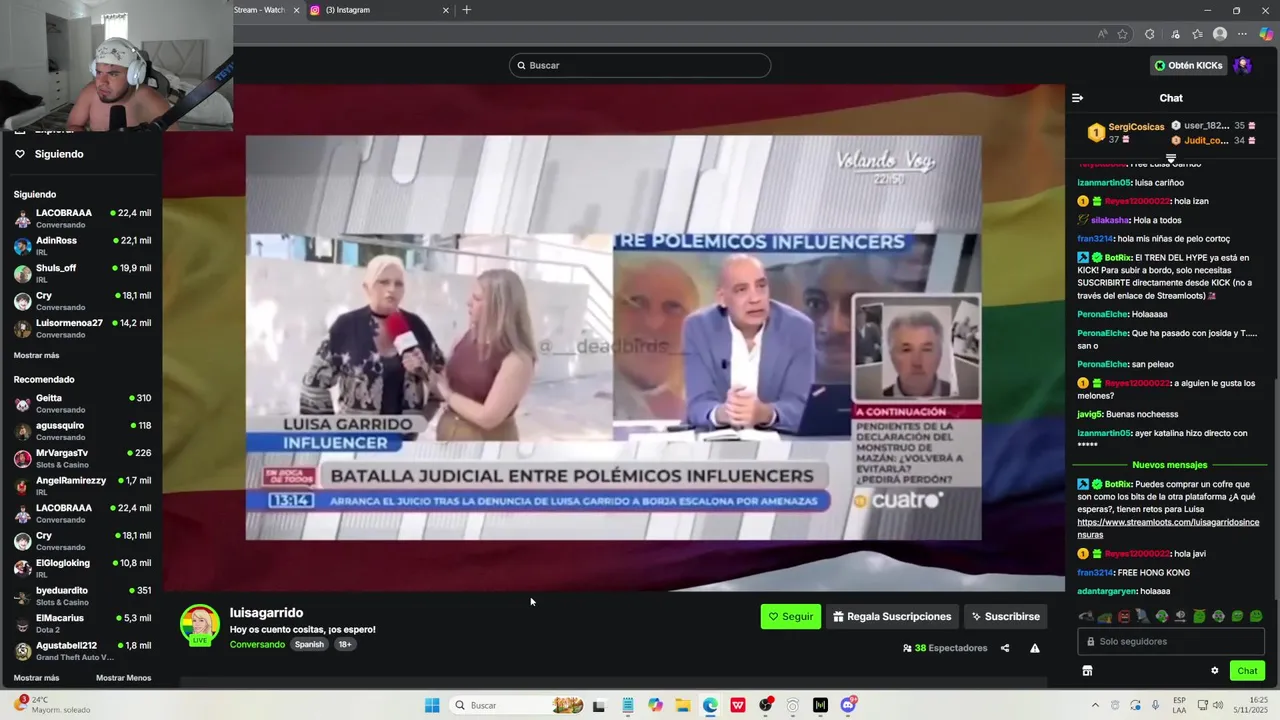Open the streamloots link in chat
1280x720 pixels.
(1168, 528)
